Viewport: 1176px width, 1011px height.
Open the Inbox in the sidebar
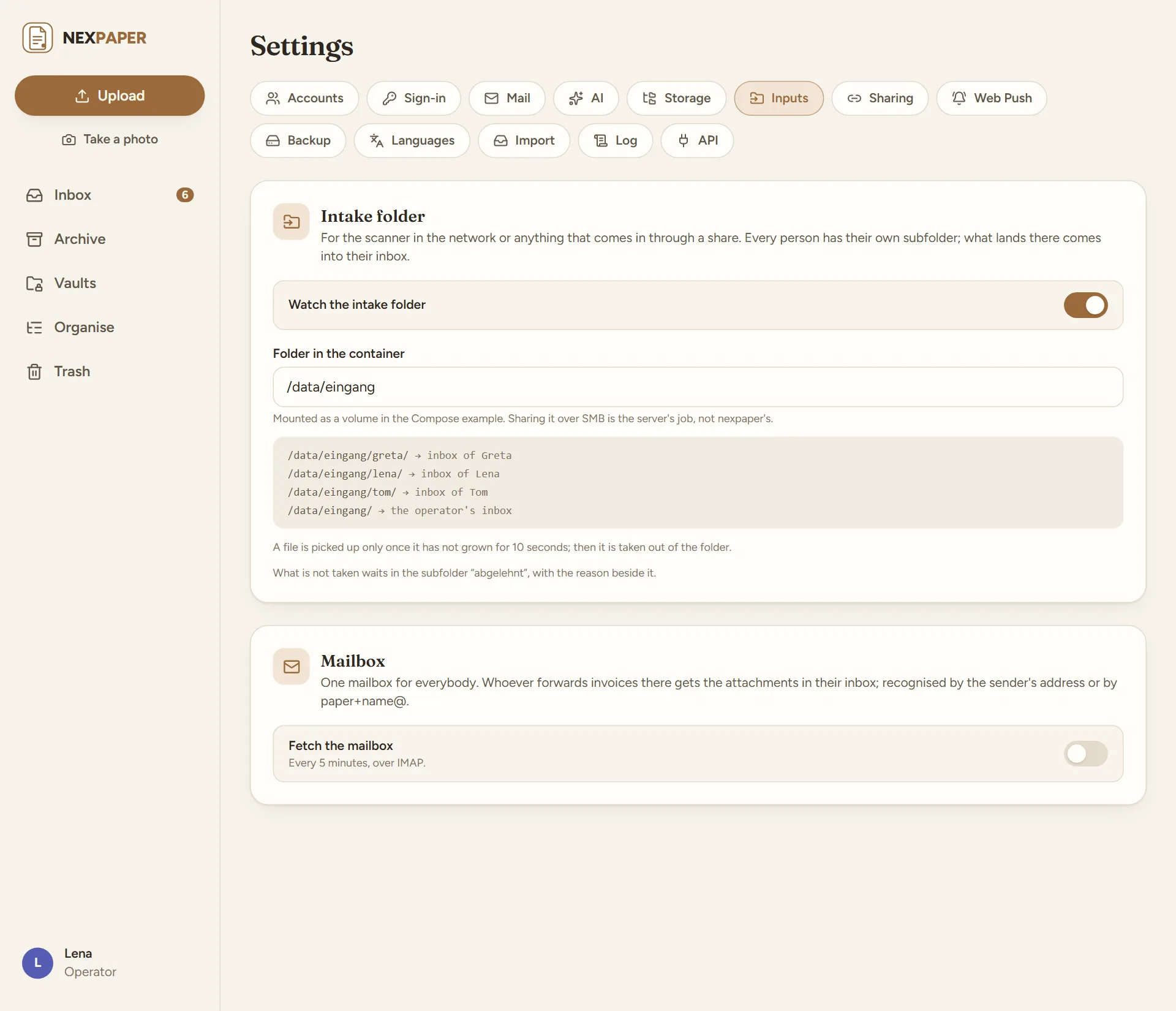tap(110, 195)
